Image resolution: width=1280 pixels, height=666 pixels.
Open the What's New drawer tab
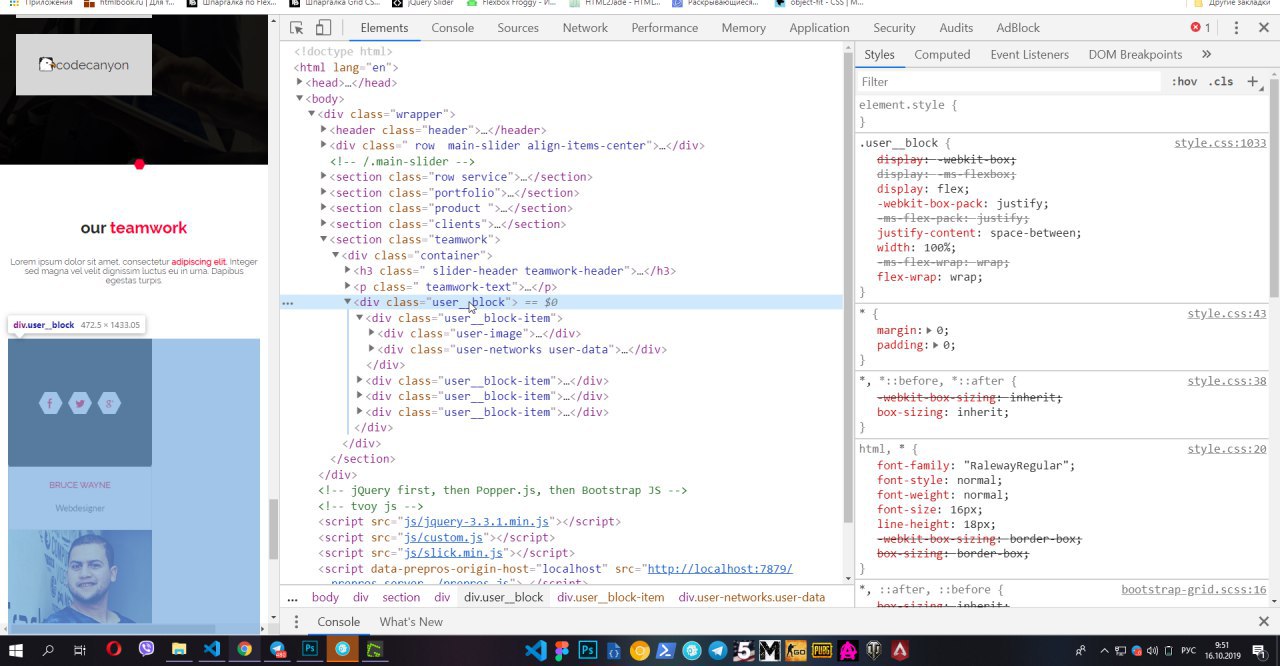coord(411,622)
